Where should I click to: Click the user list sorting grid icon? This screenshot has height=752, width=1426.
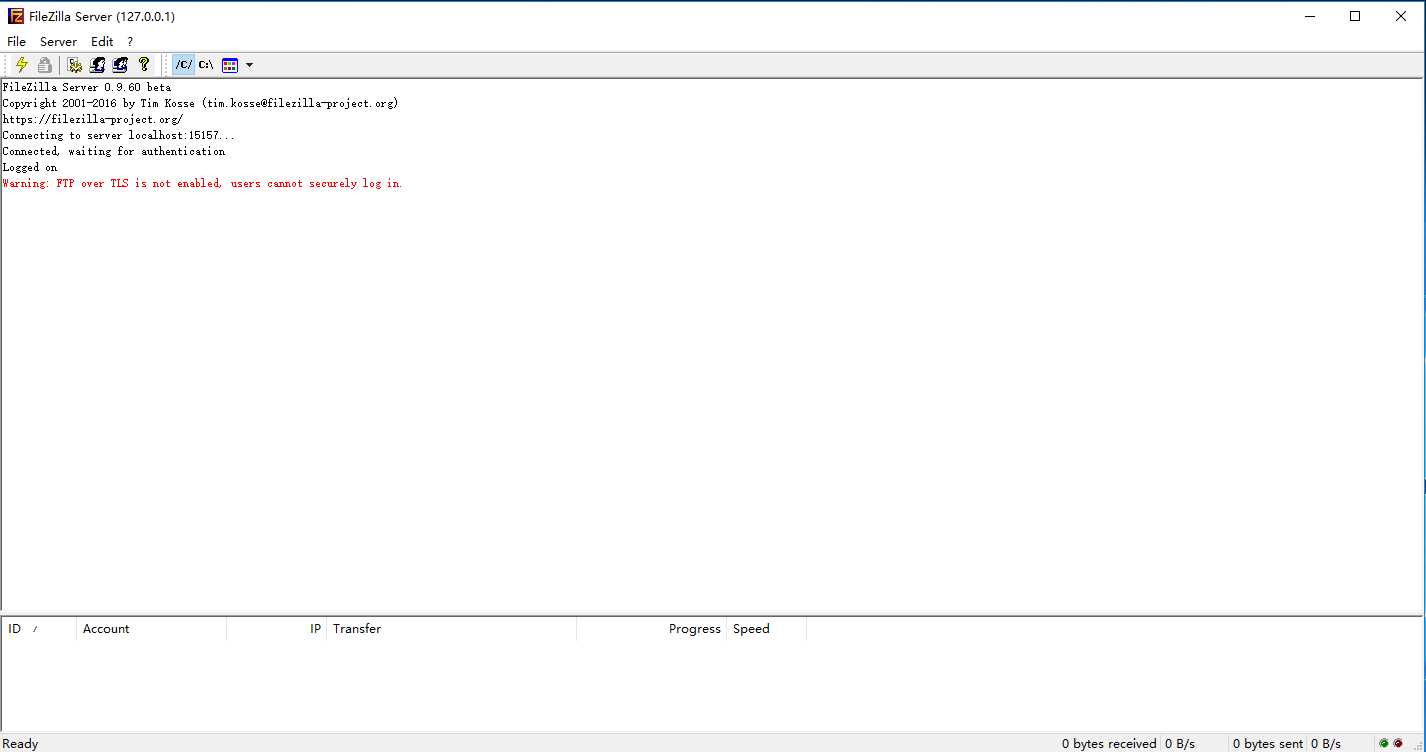(230, 65)
